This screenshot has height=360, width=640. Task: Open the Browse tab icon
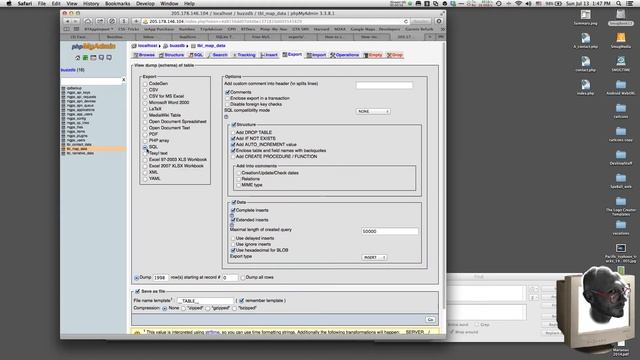click(136, 55)
